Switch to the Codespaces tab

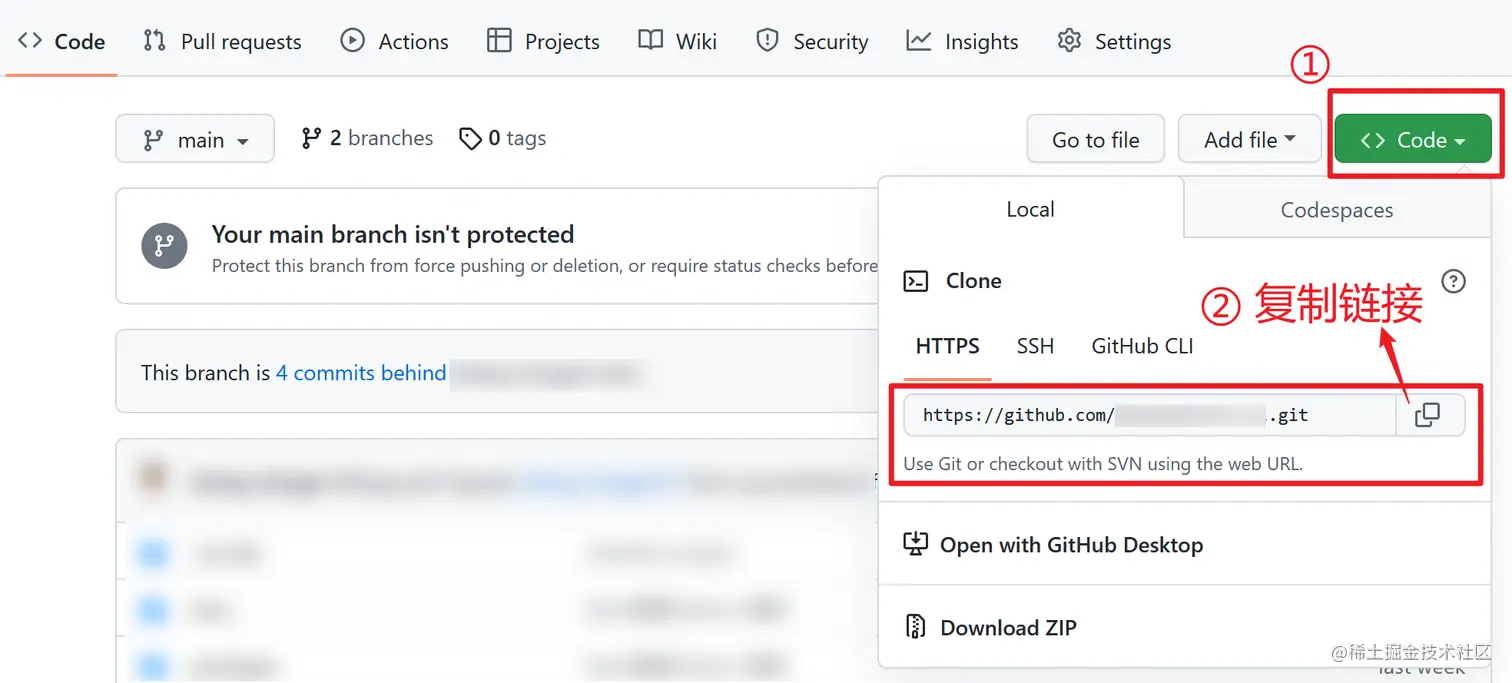click(1337, 210)
